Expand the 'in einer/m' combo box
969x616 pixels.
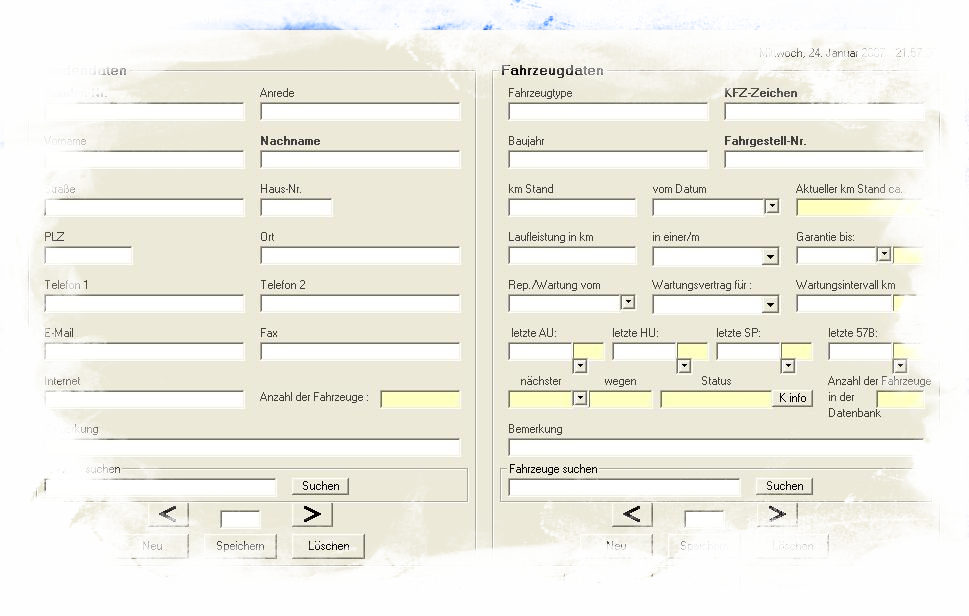pos(770,256)
